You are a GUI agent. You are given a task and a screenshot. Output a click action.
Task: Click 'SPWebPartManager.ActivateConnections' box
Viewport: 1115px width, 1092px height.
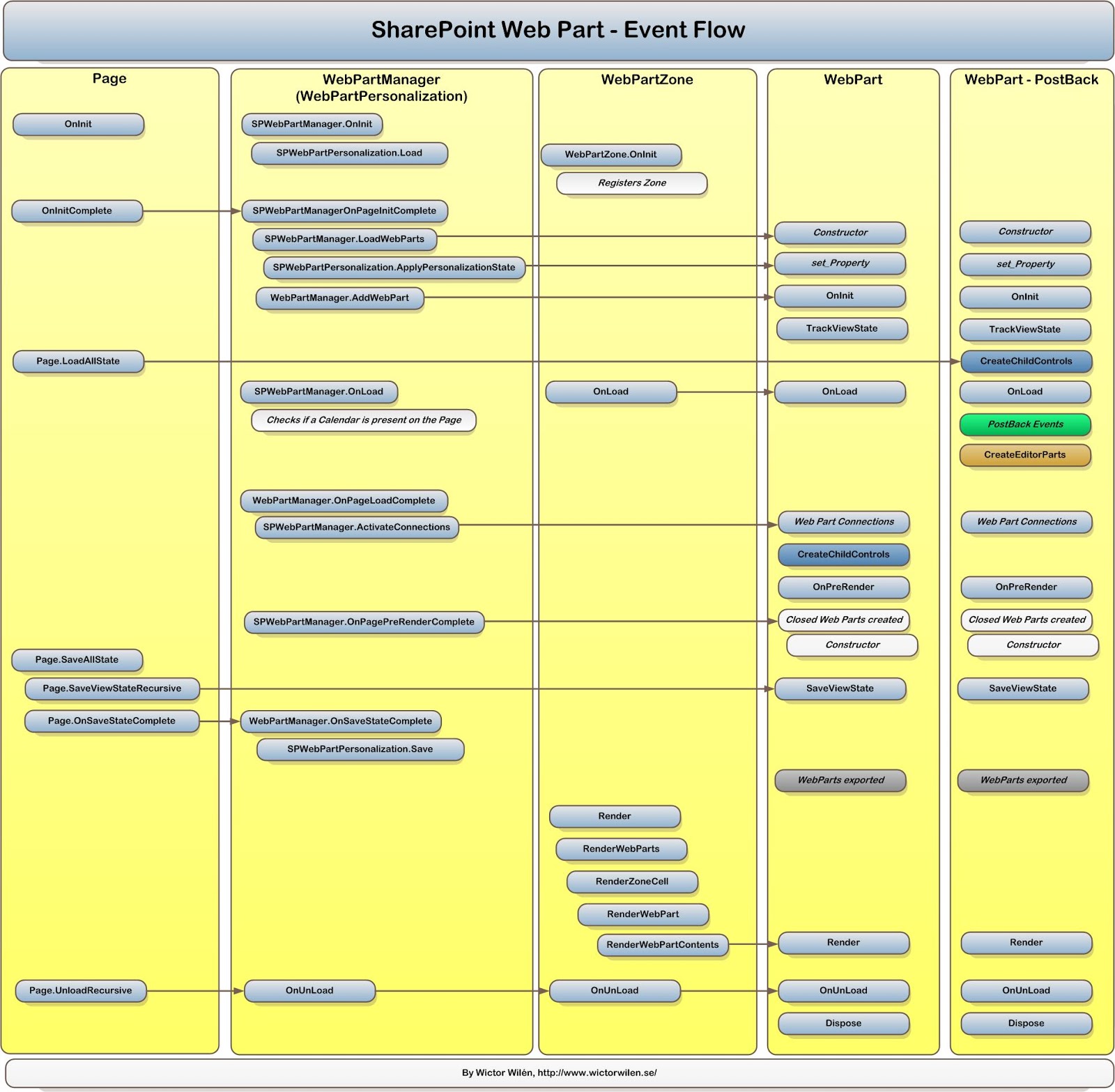[x=357, y=528]
